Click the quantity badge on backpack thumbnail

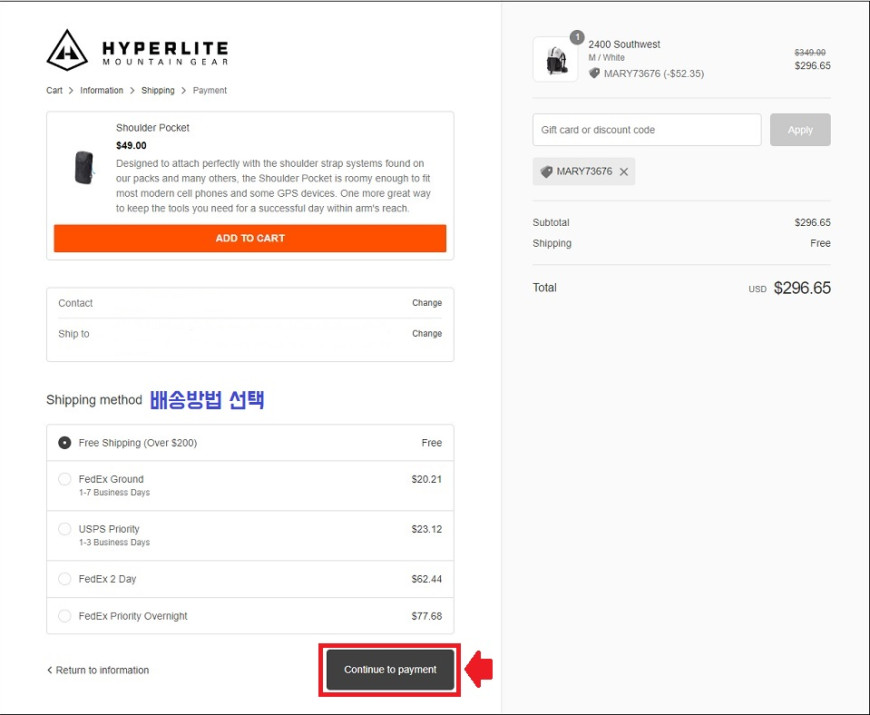coord(577,37)
